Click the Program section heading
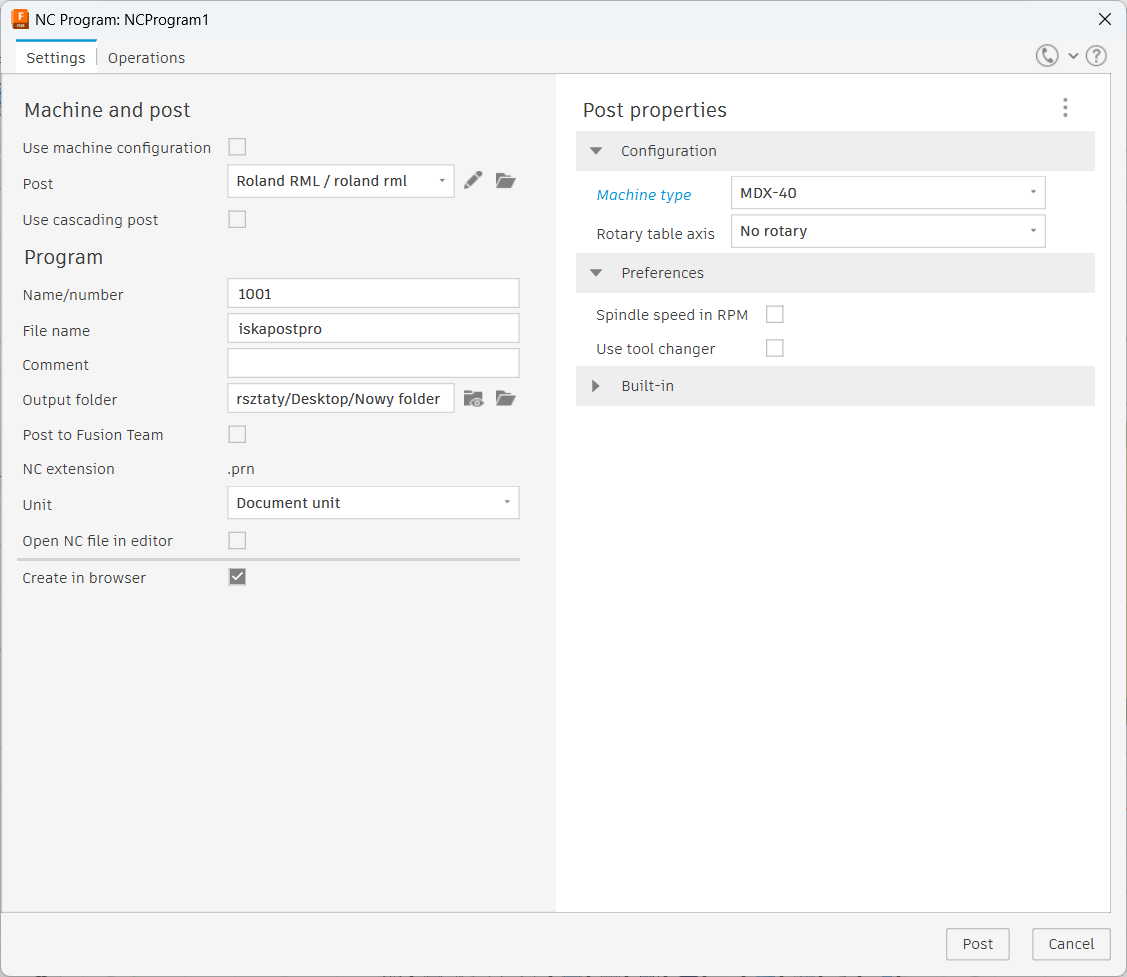Image resolution: width=1127 pixels, height=977 pixels. tap(63, 257)
